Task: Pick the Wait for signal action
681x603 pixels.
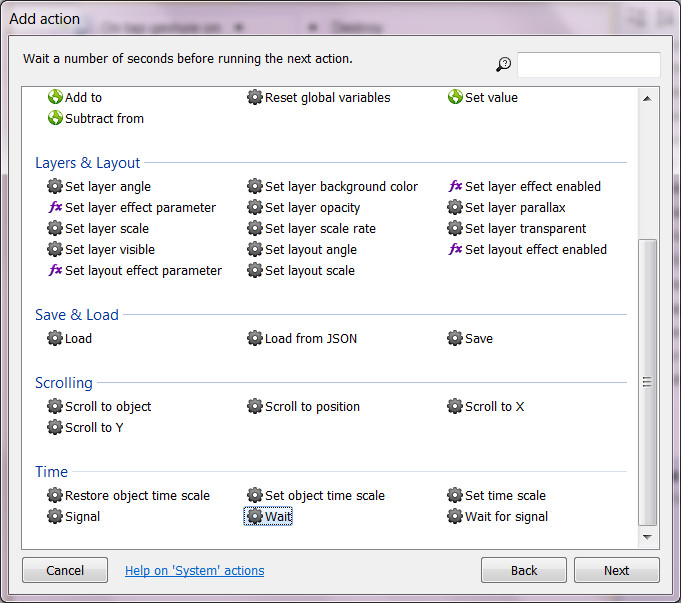Action: (x=506, y=516)
